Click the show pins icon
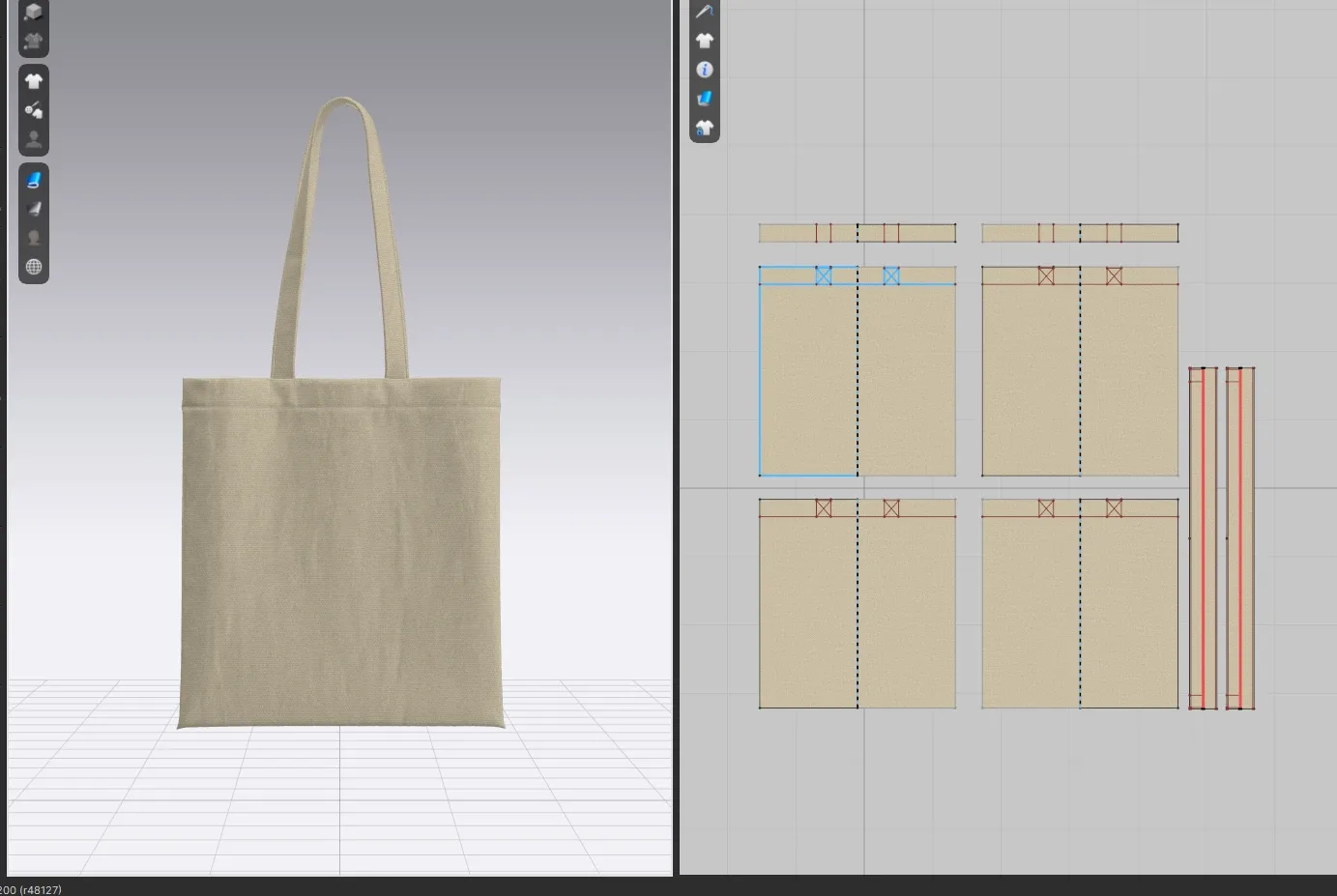 34,109
